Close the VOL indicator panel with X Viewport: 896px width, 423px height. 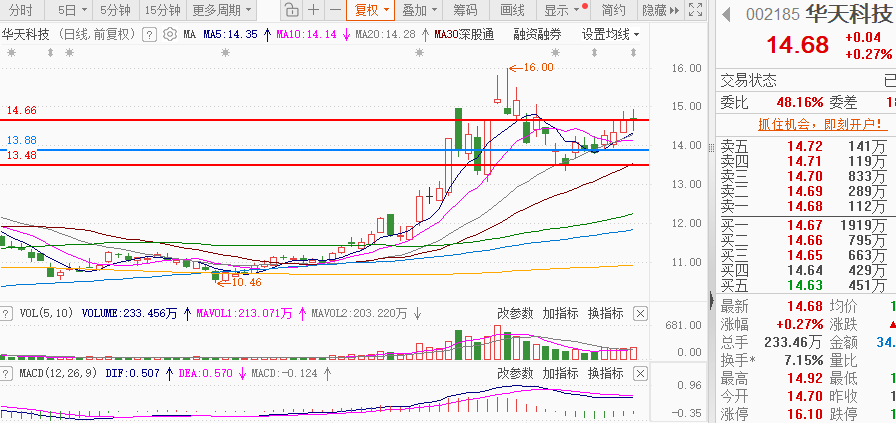pyautogui.click(x=641, y=313)
